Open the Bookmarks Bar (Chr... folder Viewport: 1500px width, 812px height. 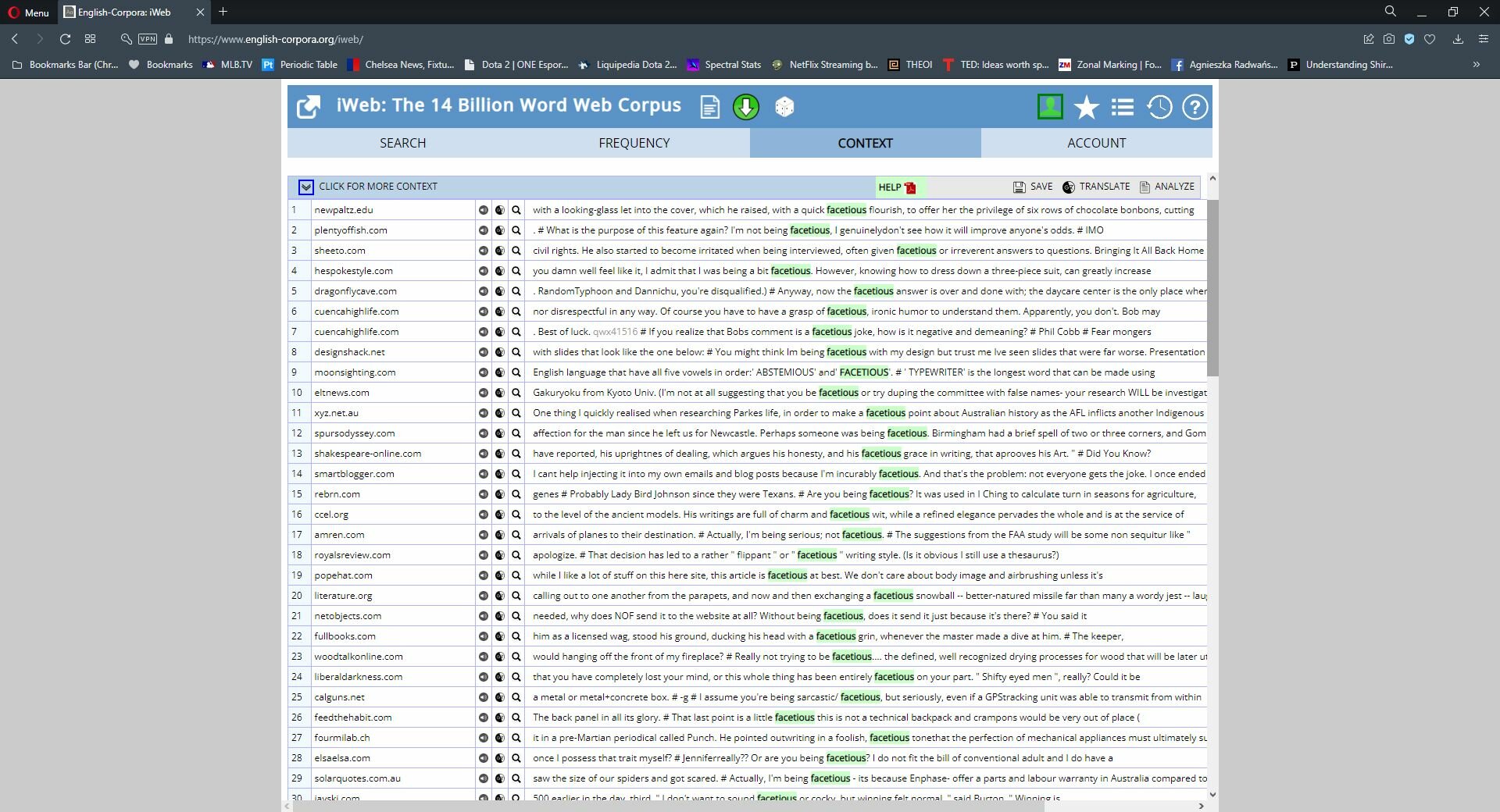click(x=66, y=65)
